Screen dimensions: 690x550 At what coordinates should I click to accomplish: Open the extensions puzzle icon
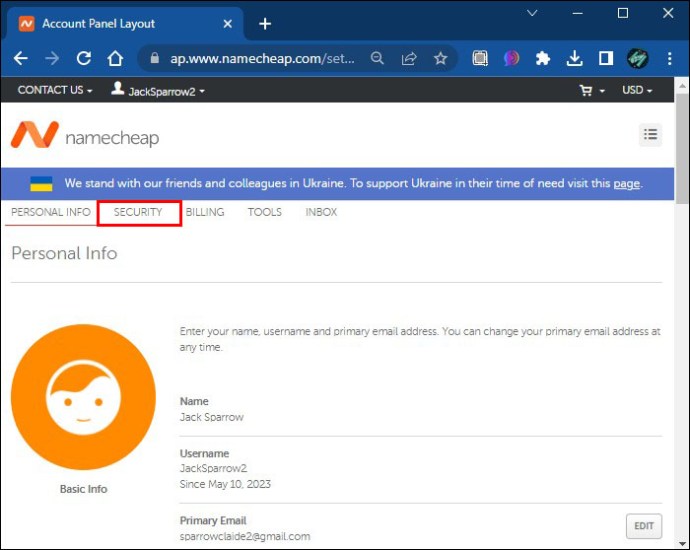click(x=542, y=59)
